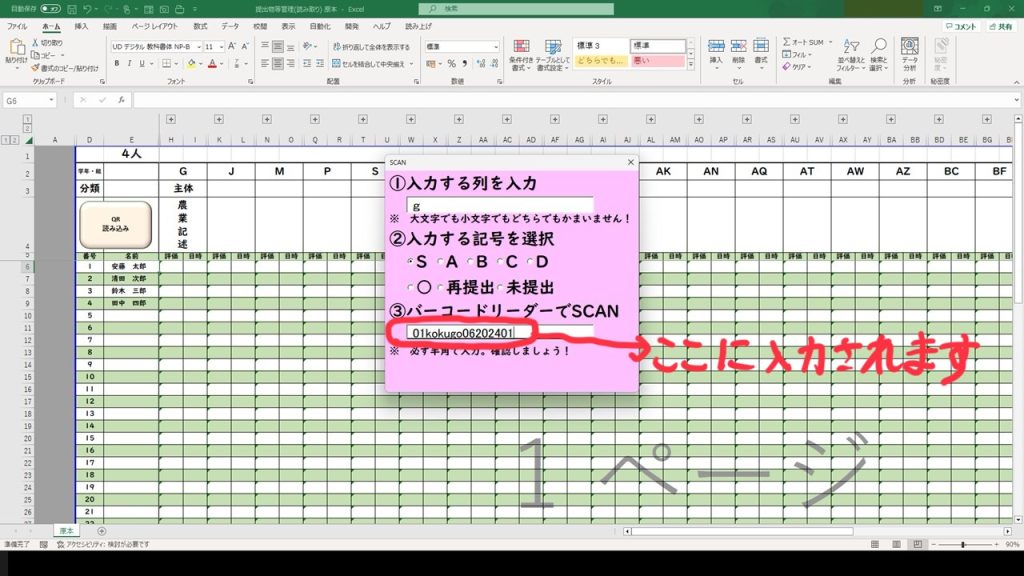1024x576 pixels.
Task: Toggle bold formatting in the font group
Action: click(116, 63)
